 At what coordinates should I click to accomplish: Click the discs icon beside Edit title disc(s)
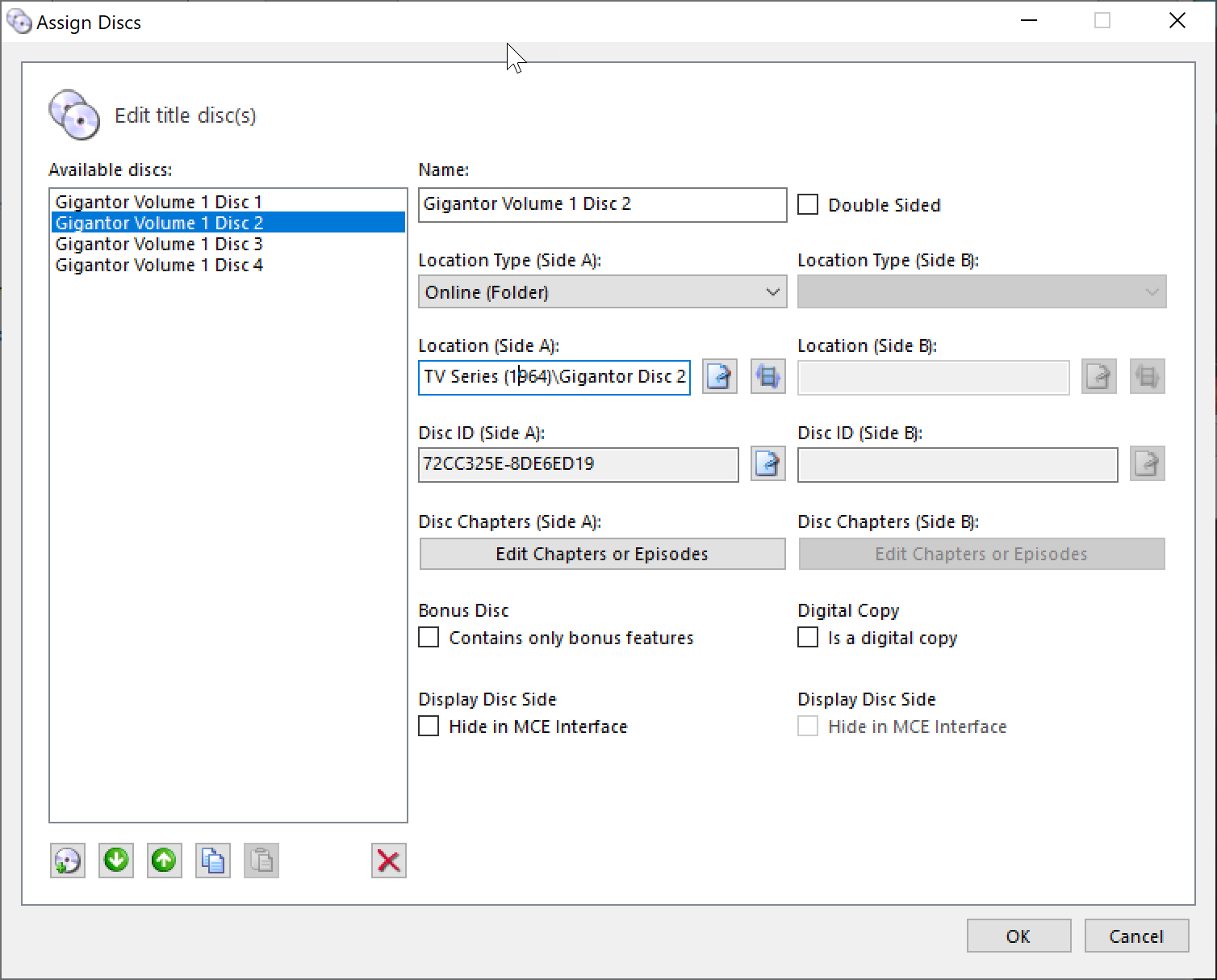pos(74,115)
